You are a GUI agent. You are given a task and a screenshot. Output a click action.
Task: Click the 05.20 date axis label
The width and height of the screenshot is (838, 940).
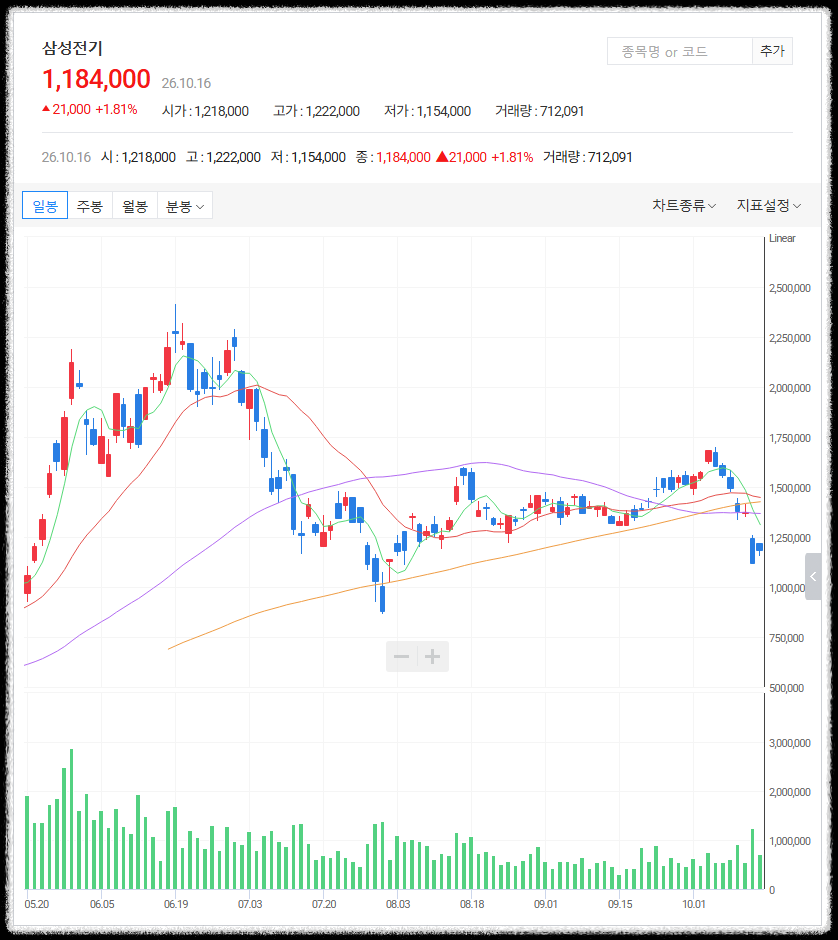pyautogui.click(x=37, y=903)
